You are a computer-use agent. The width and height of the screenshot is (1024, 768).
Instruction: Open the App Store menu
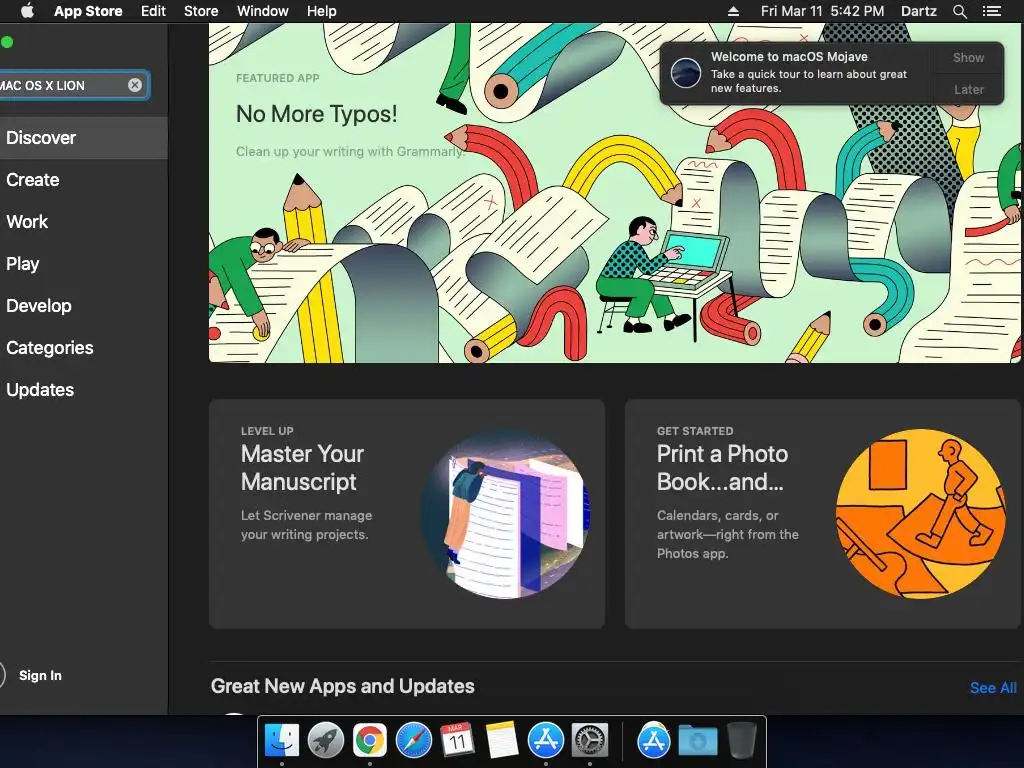pos(88,11)
